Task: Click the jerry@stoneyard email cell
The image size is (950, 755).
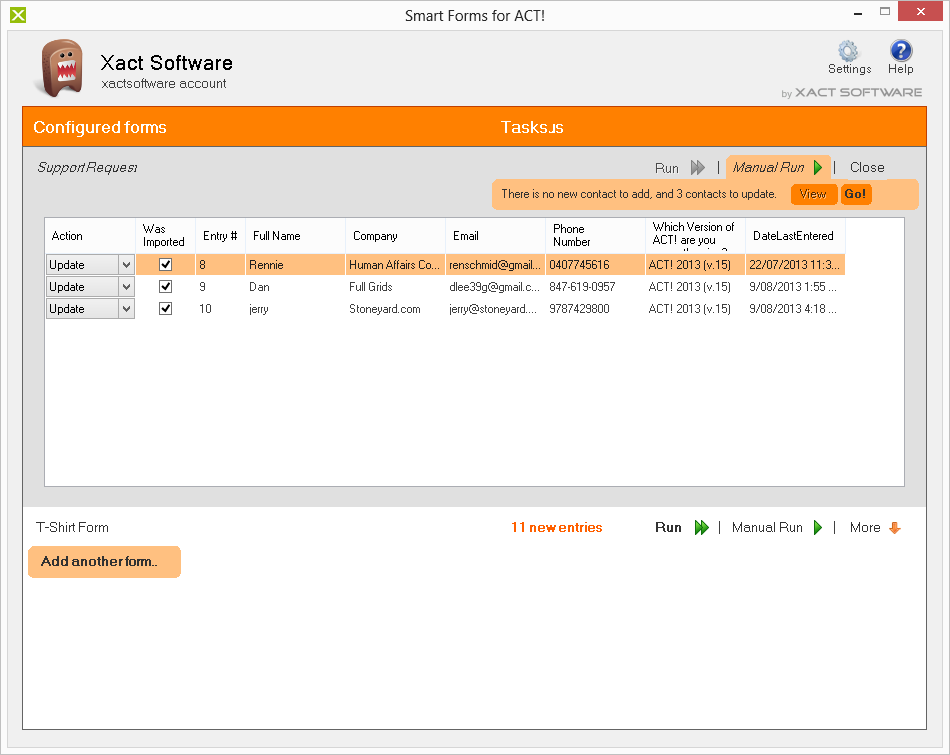Action: pyautogui.click(x=496, y=308)
